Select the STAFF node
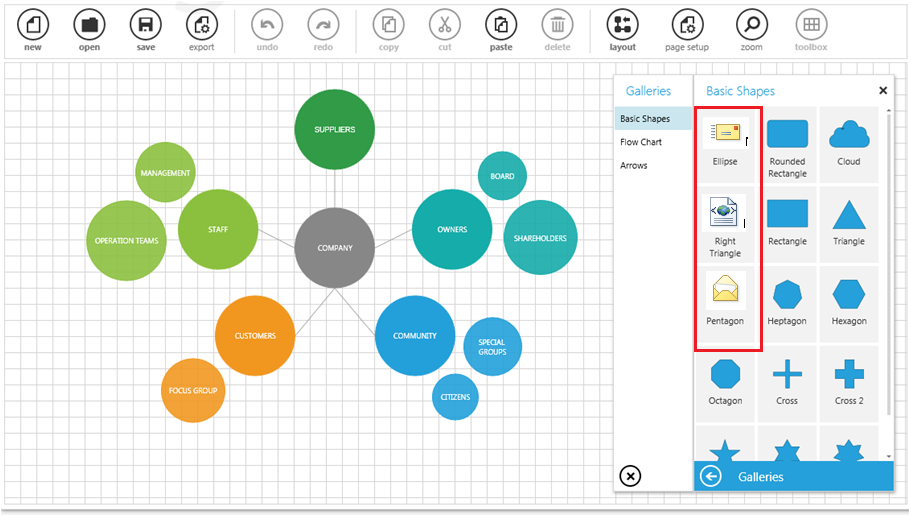 click(218, 229)
